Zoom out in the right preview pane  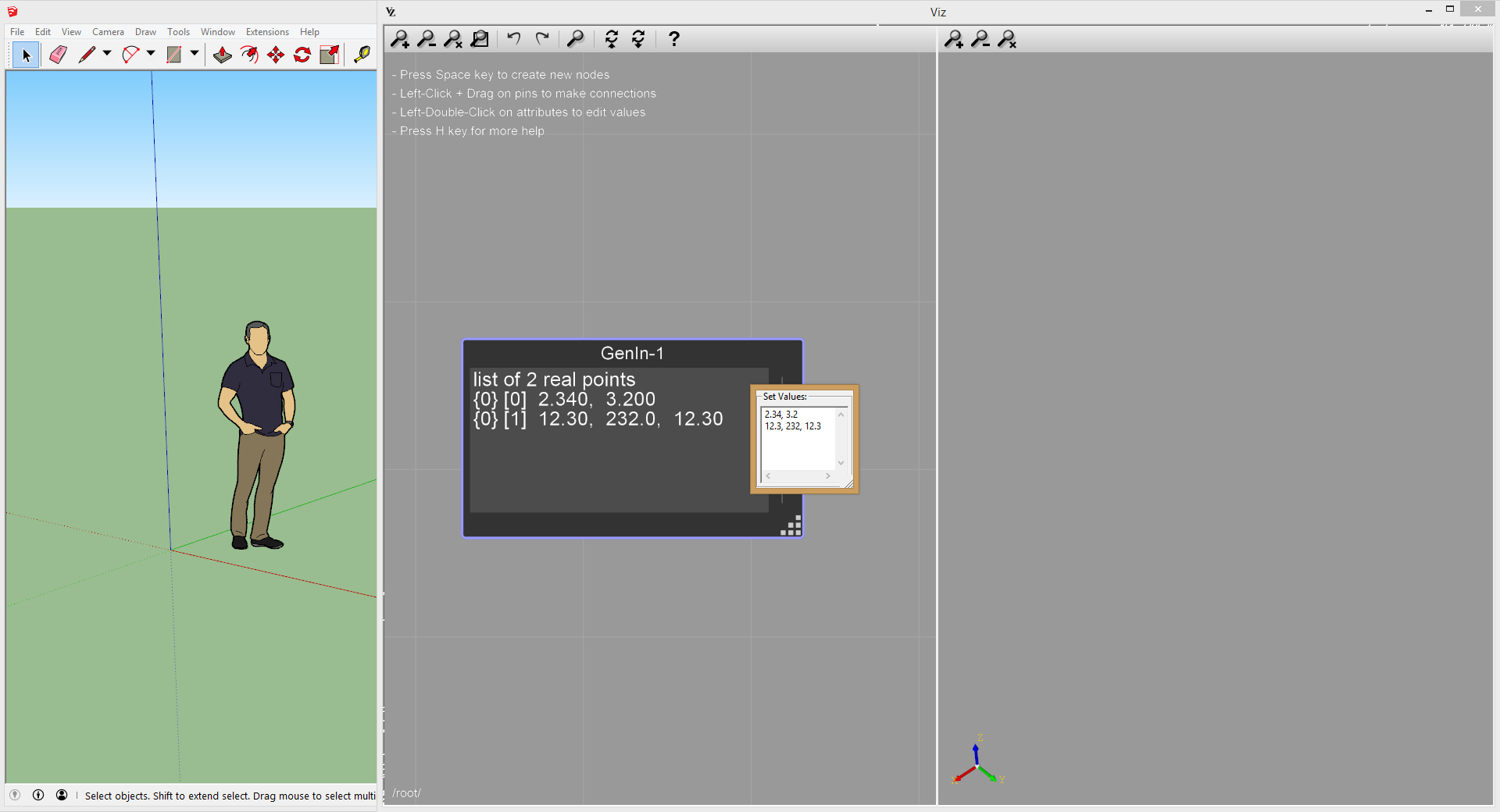[x=980, y=39]
